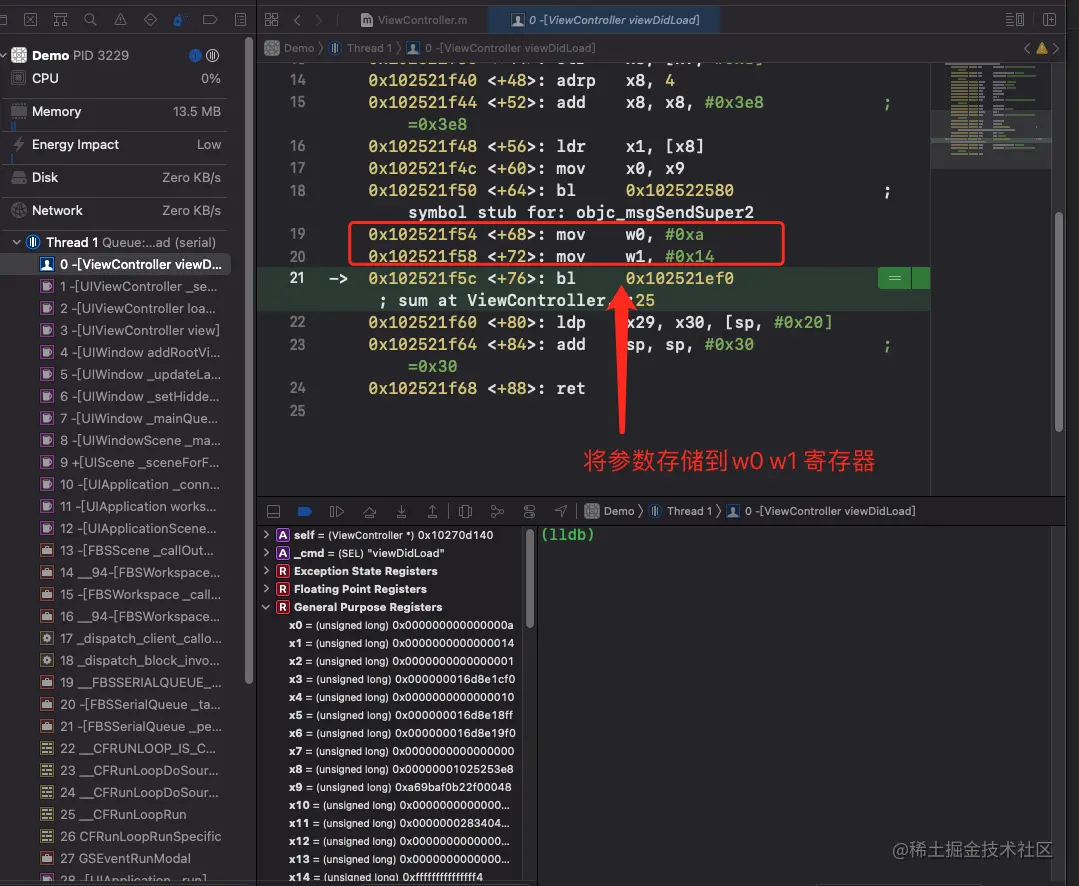The image size is (1079, 886).
Task: Open debug view hierarchy icon
Action: pos(465,511)
